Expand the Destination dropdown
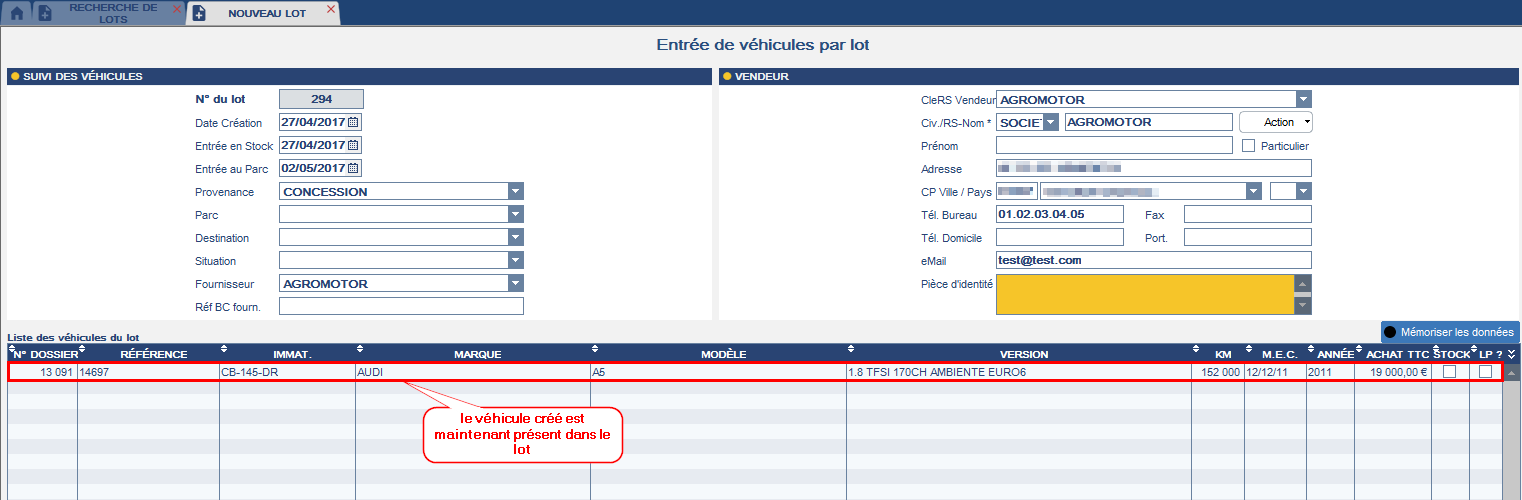 click(x=516, y=237)
